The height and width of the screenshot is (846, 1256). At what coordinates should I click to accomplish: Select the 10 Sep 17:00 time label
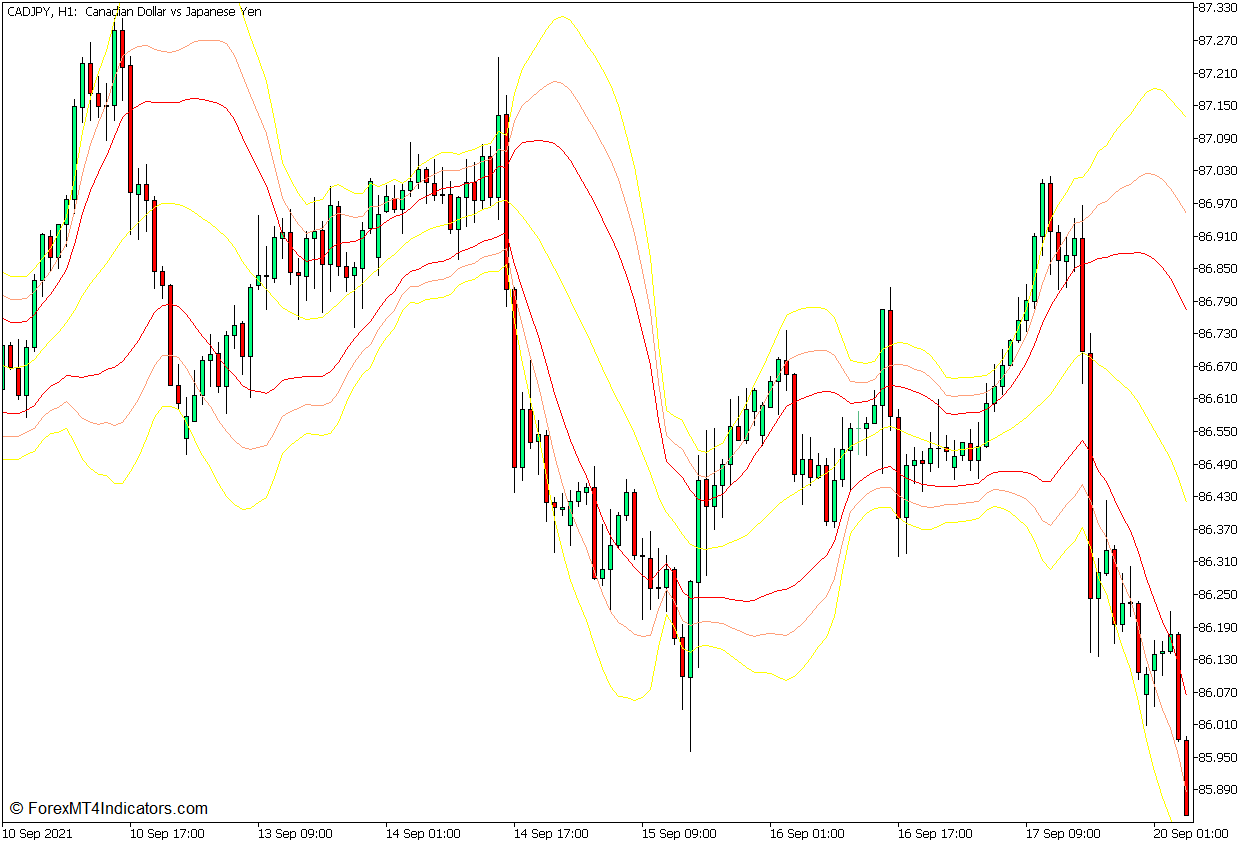click(x=167, y=833)
